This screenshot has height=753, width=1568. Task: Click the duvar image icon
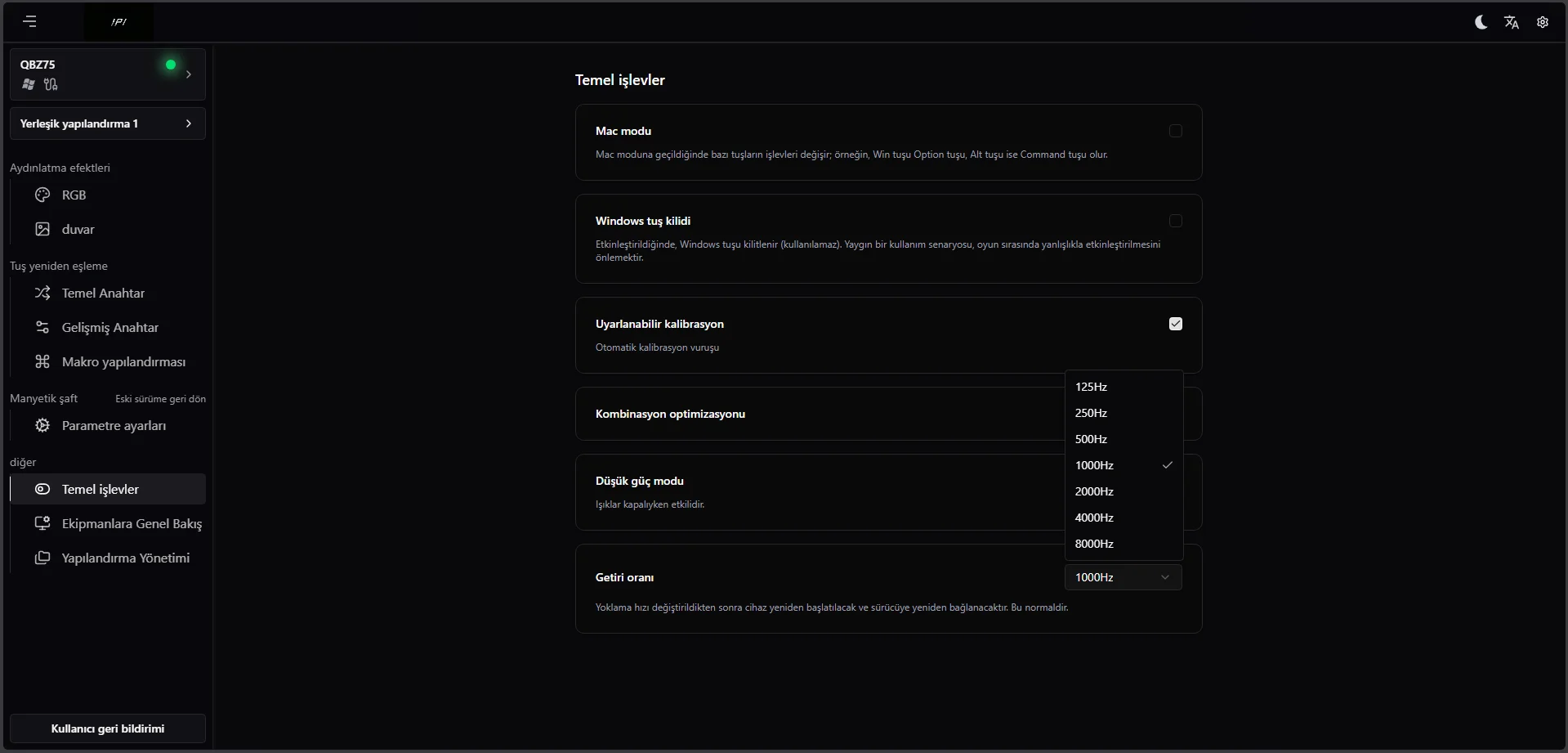42,229
